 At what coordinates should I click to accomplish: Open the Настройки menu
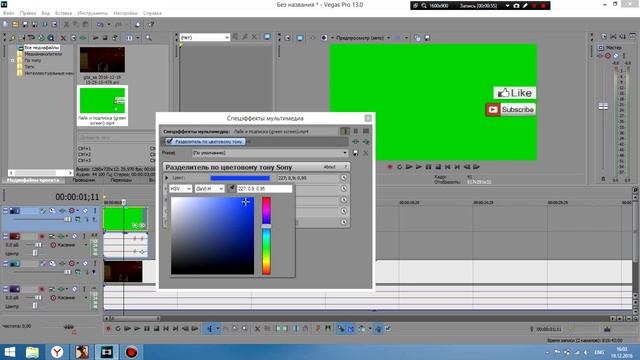pos(125,13)
